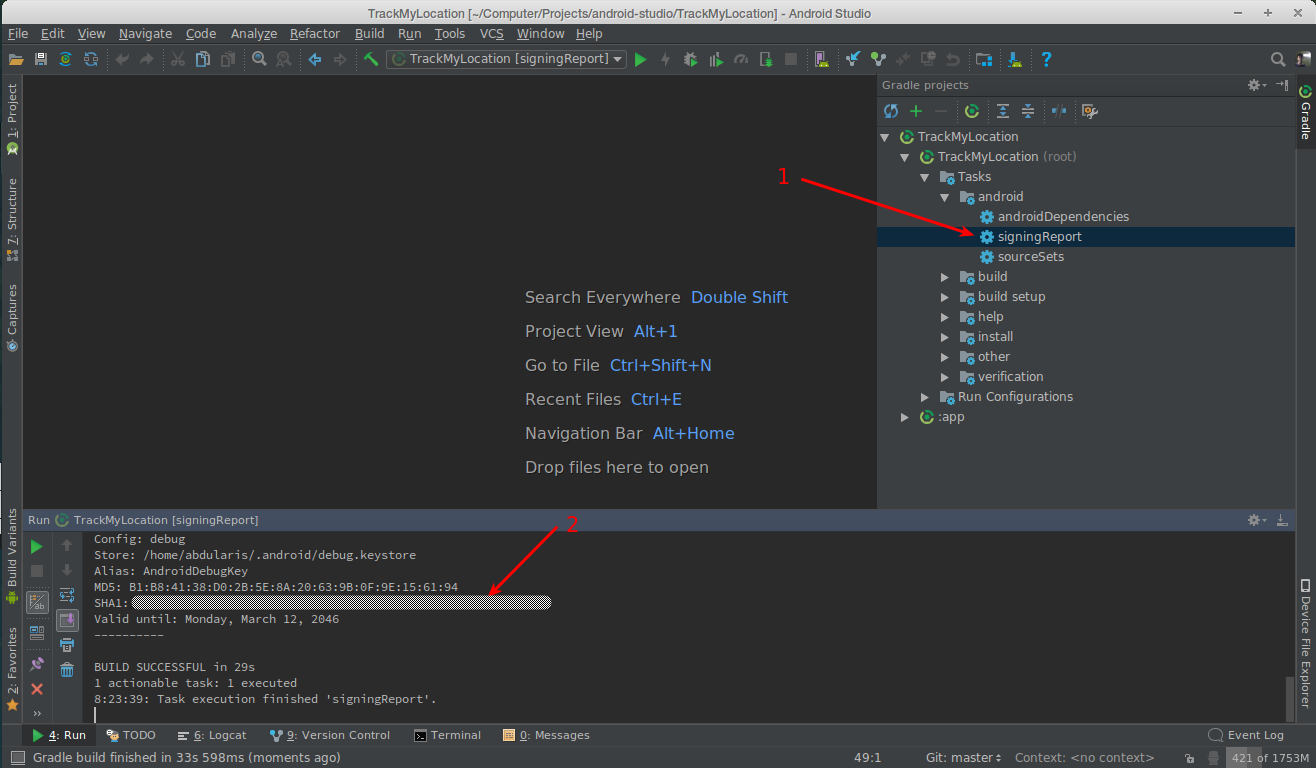Expand the build tasks group
Image resolution: width=1316 pixels, height=768 pixels.
[944, 277]
